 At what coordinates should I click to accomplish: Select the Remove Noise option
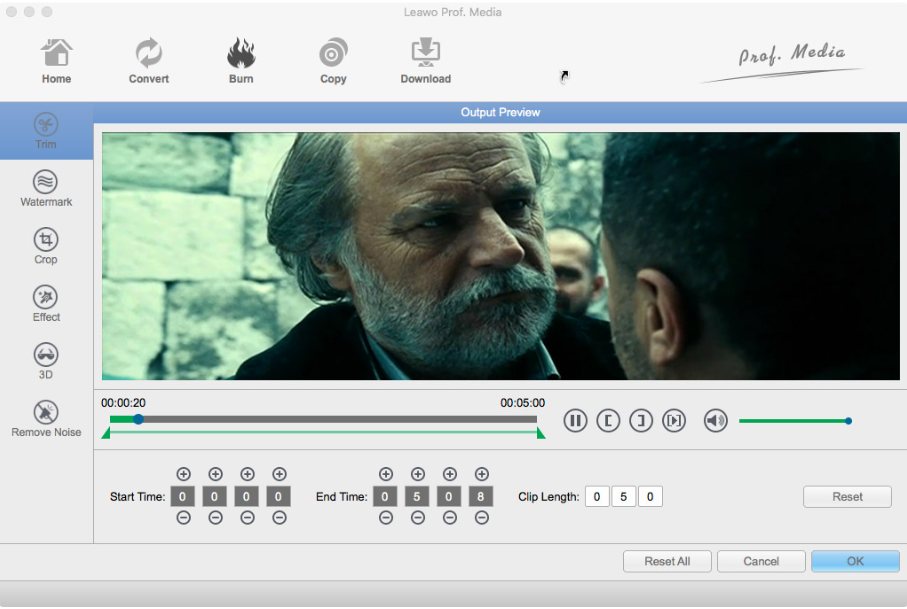click(46, 419)
